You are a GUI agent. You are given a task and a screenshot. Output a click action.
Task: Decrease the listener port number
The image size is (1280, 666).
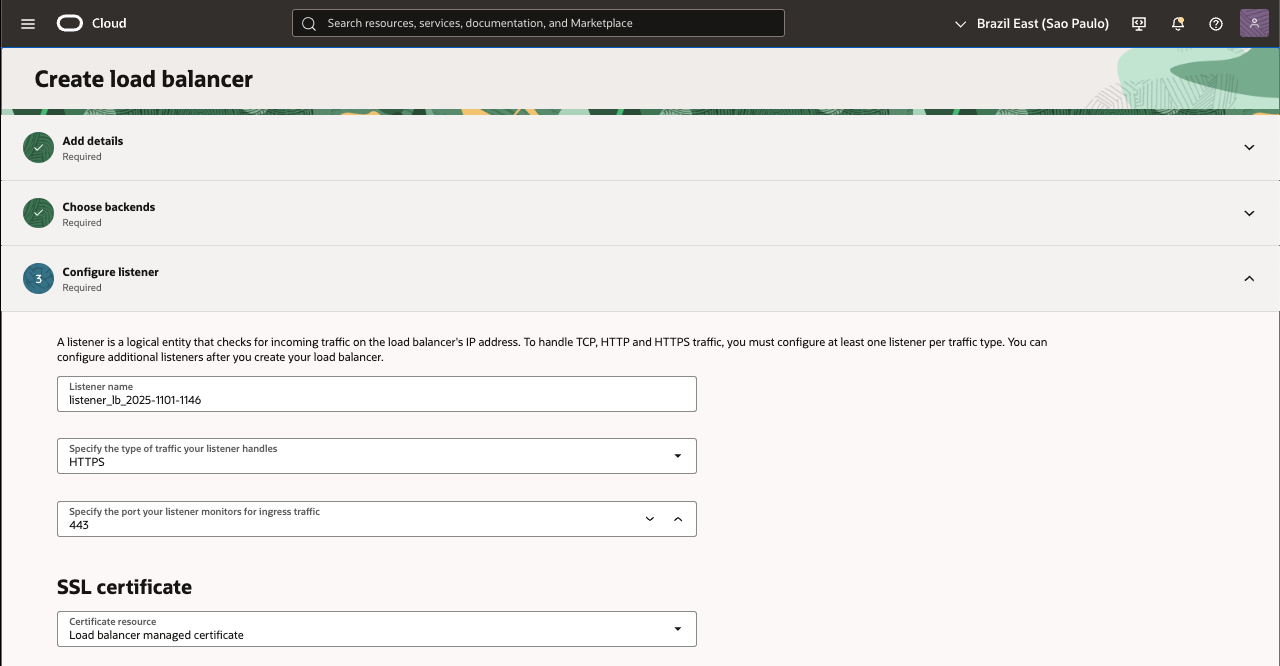coord(650,519)
